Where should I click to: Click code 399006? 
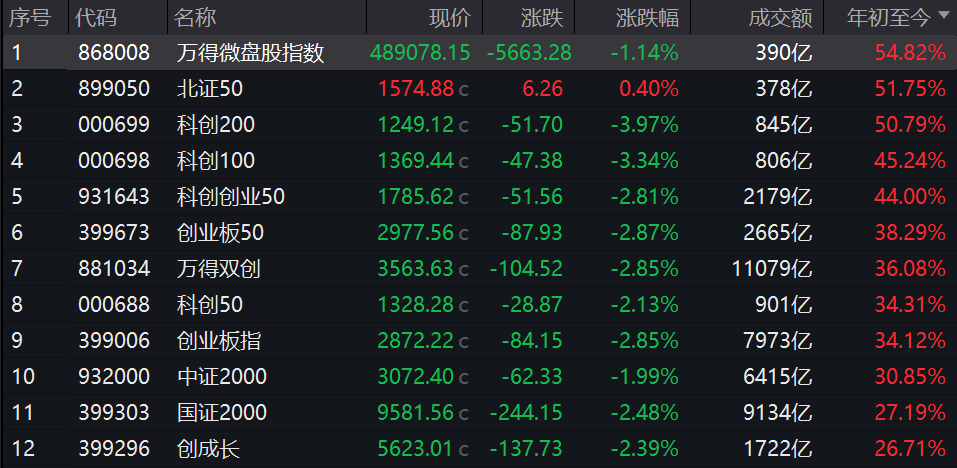click(114, 340)
